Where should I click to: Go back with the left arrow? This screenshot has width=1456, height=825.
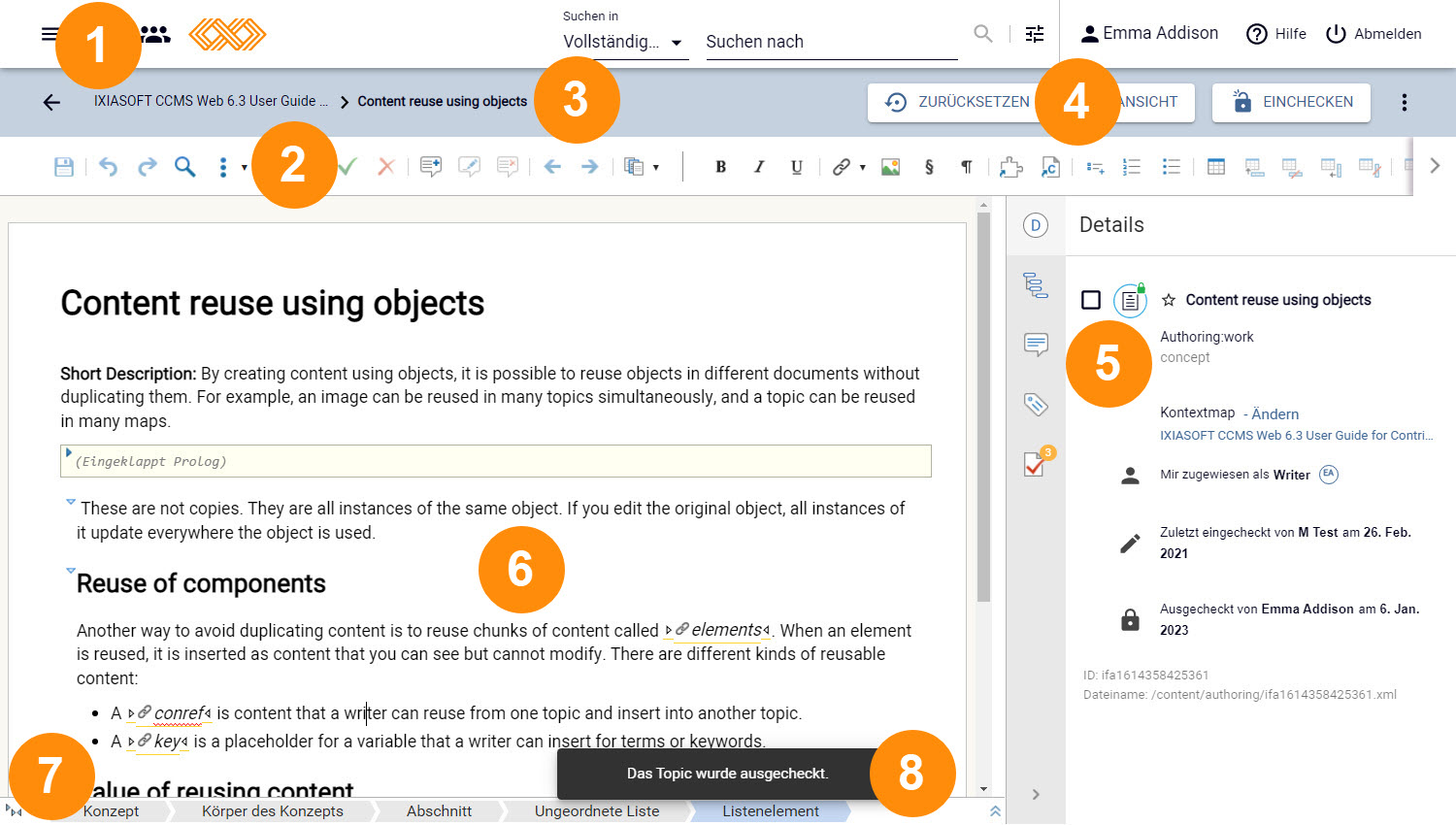(51, 102)
